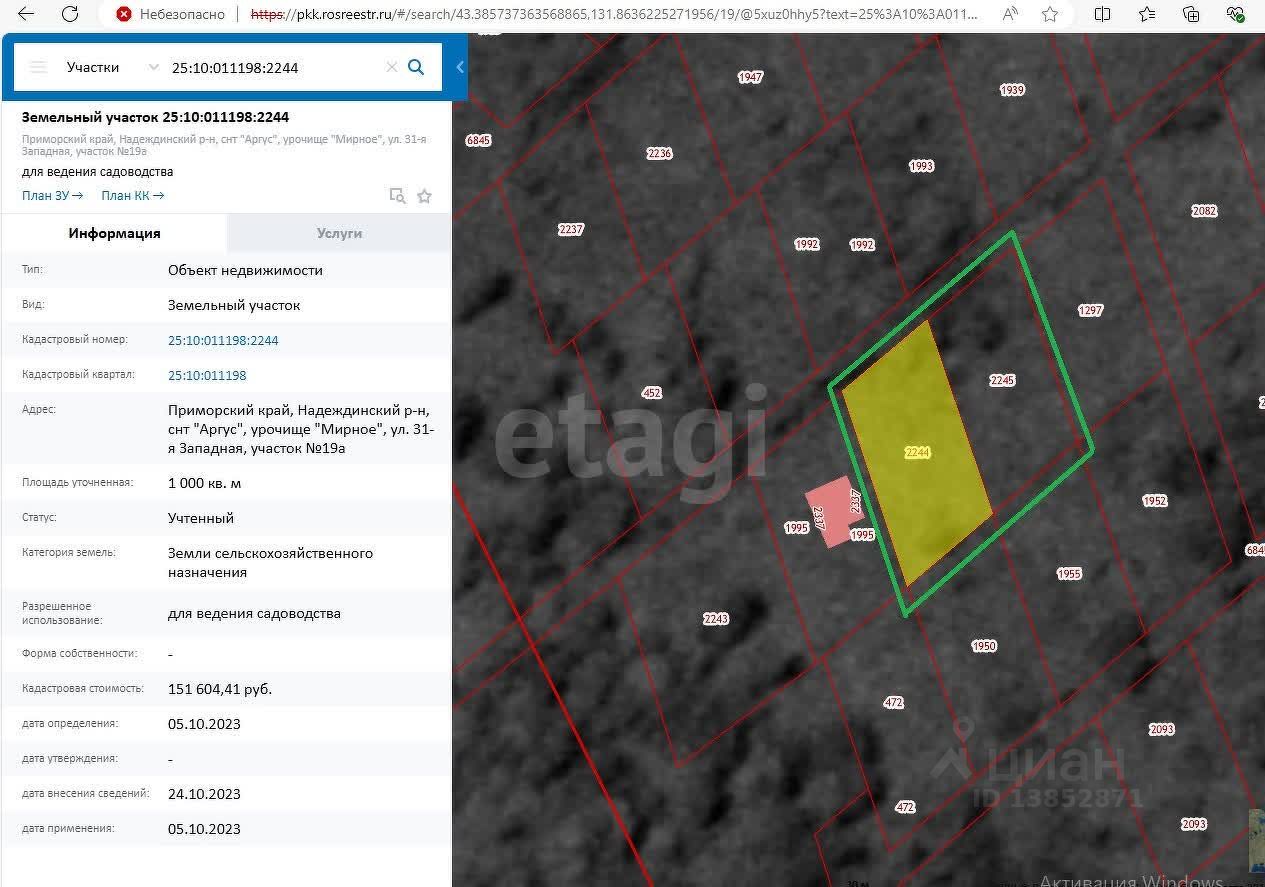Open the 'План КК' link

(x=133, y=196)
